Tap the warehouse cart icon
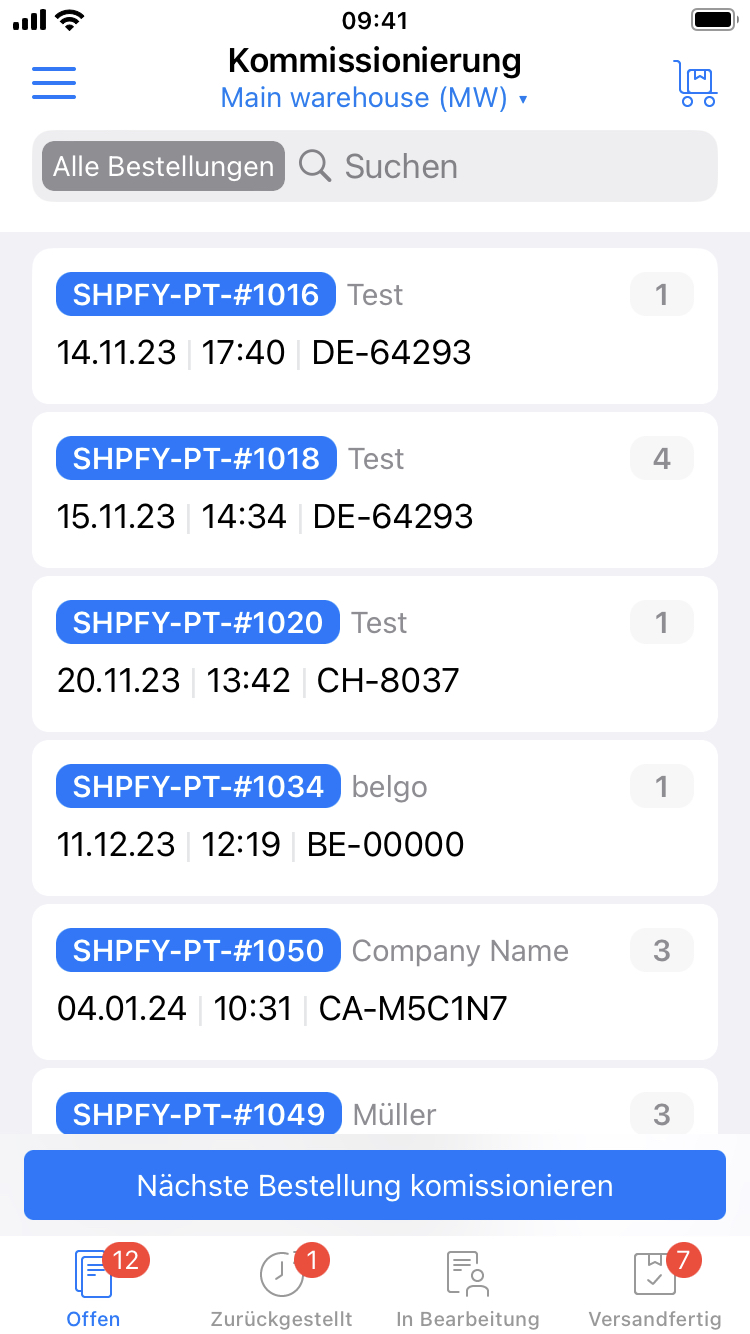 tap(696, 83)
